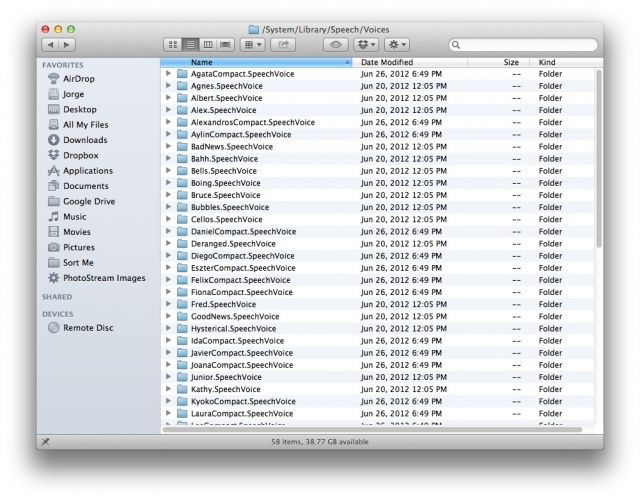Go back with the left arrow button
Image resolution: width=640 pixels, height=500 pixels.
[x=50, y=44]
